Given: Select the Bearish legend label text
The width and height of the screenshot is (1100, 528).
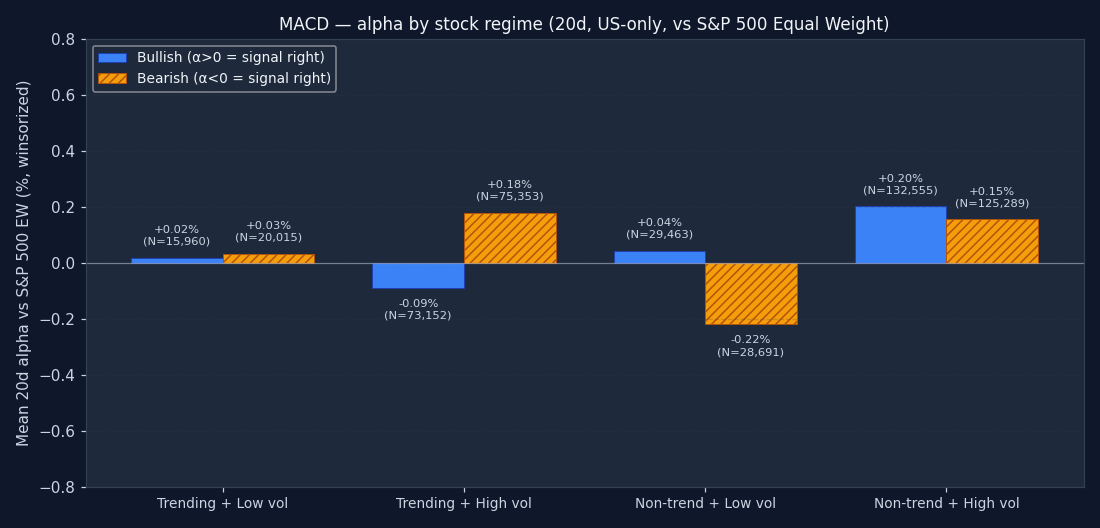Looking at the screenshot, I should tap(233, 79).
